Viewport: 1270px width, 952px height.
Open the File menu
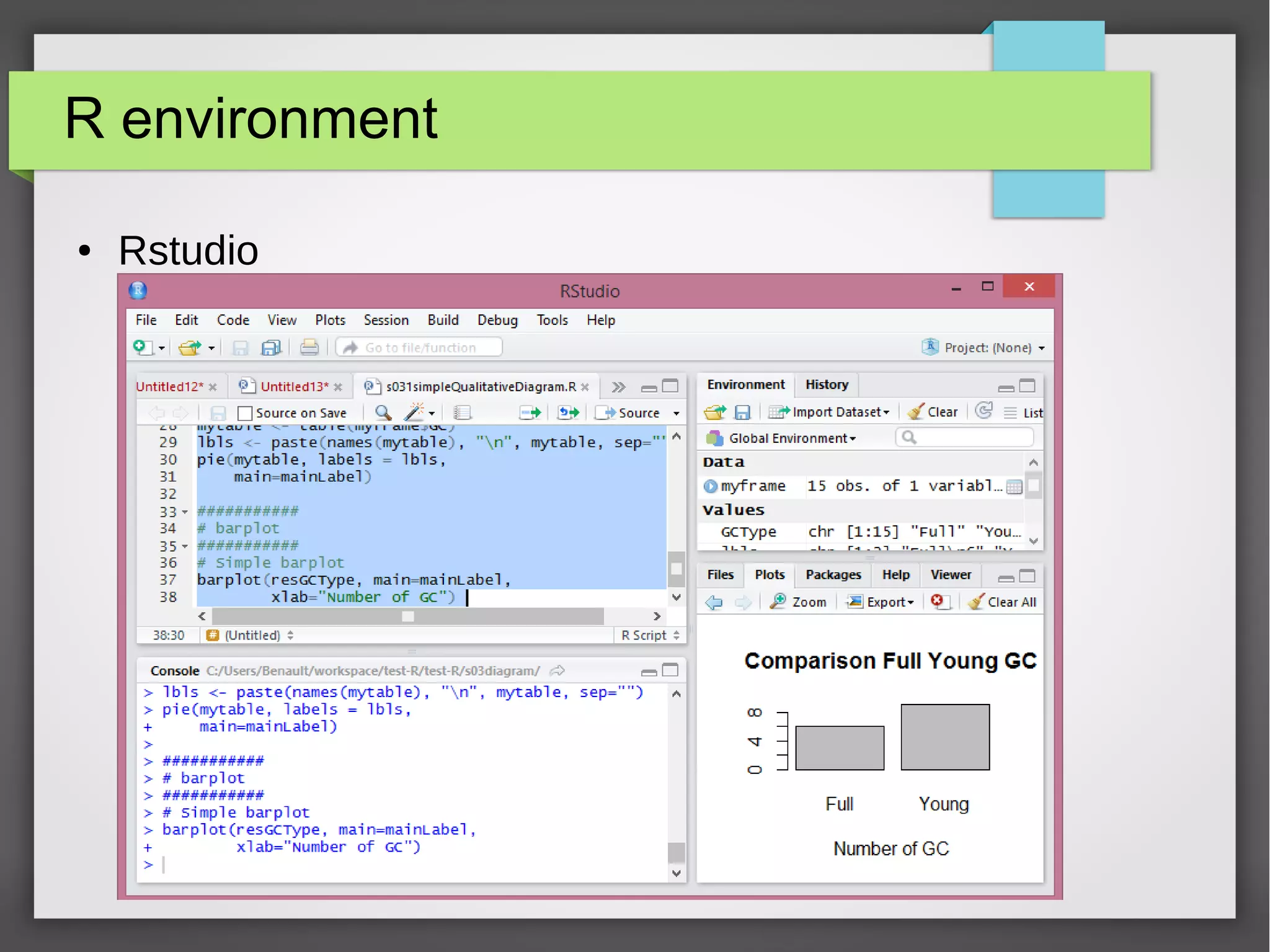click(x=146, y=320)
